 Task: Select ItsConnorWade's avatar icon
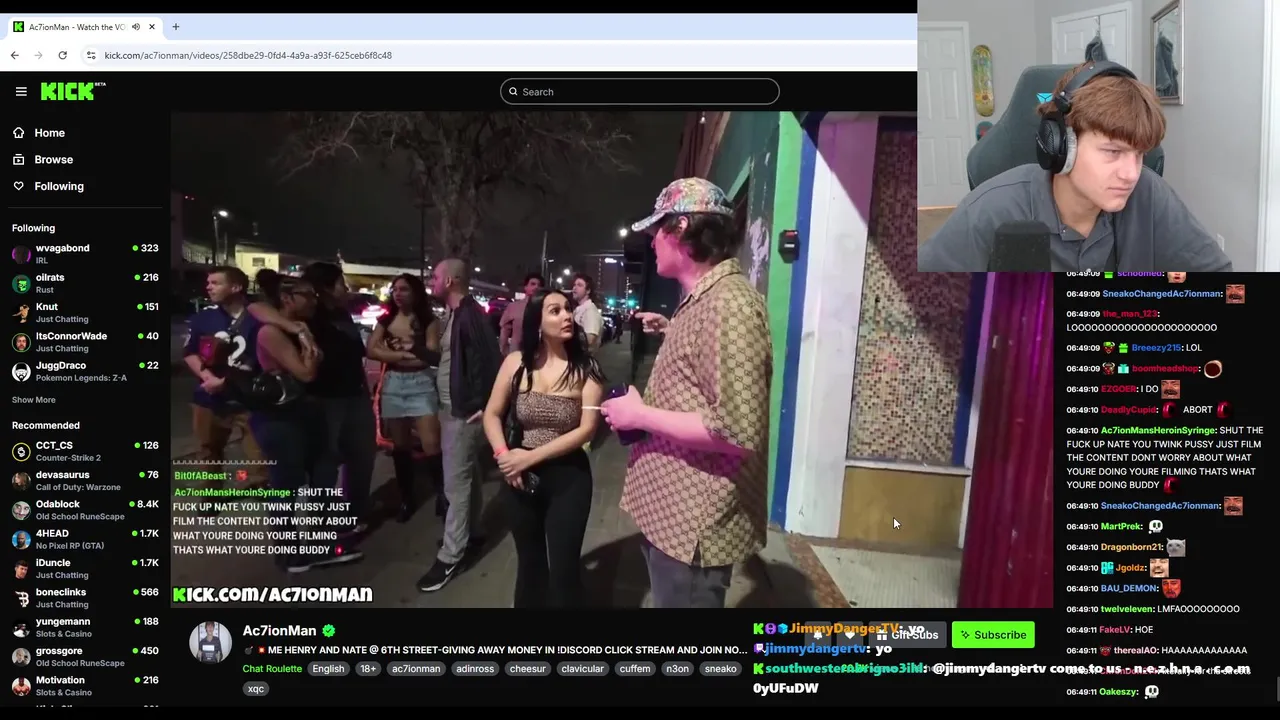(x=21, y=342)
